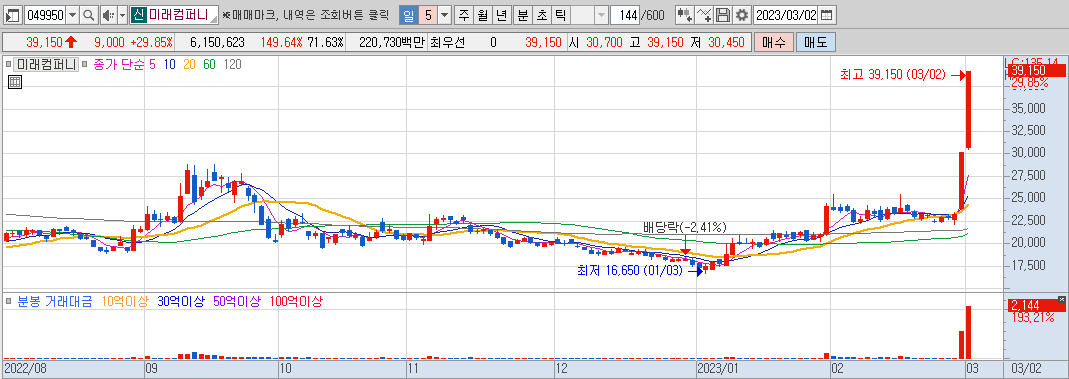Click the grid table icon under the legend
Viewport: 1069px width, 379px height.
click(15, 82)
